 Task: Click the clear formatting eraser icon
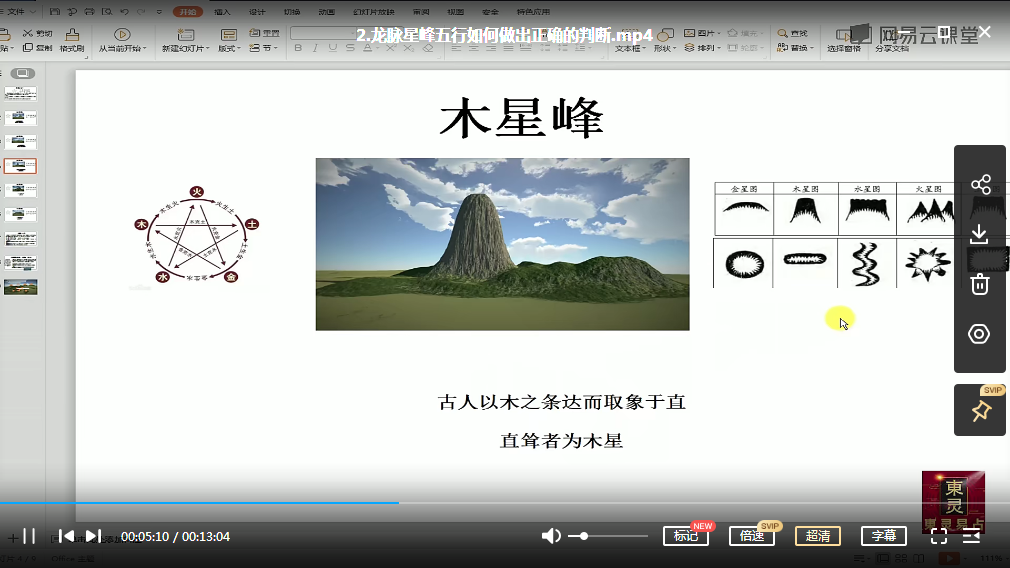[428, 48]
